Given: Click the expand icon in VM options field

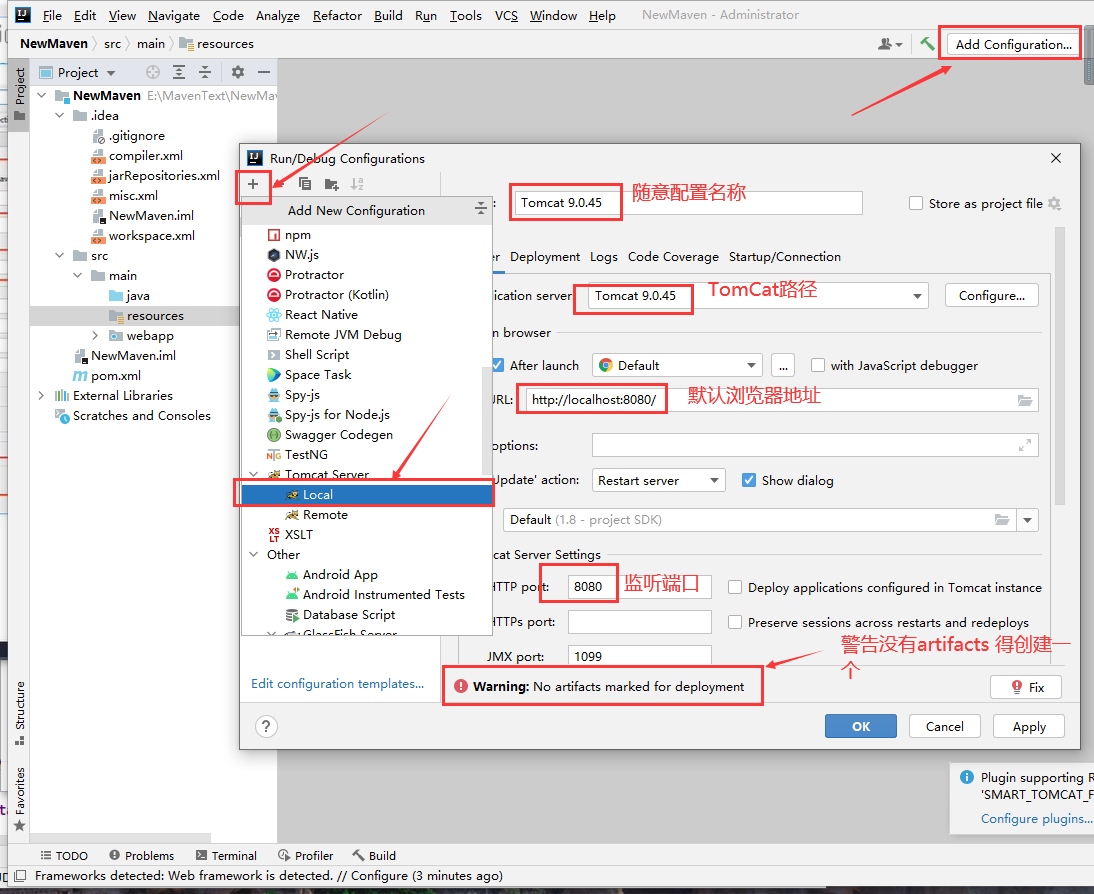Looking at the screenshot, I should coord(1025,445).
